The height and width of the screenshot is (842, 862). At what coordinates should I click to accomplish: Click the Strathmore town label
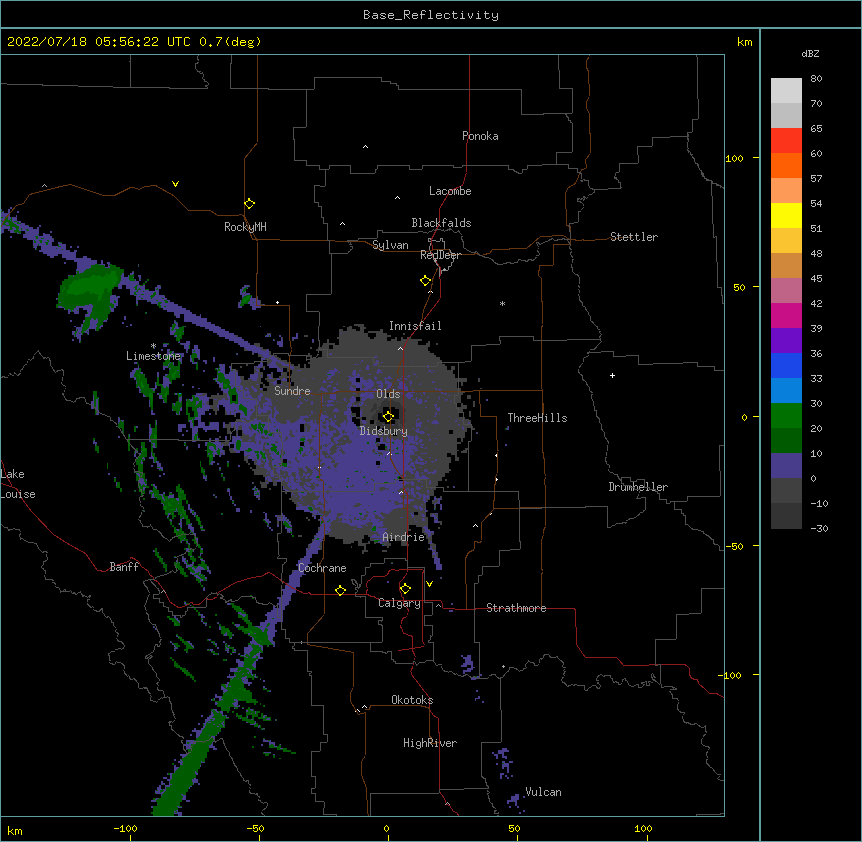click(x=516, y=608)
